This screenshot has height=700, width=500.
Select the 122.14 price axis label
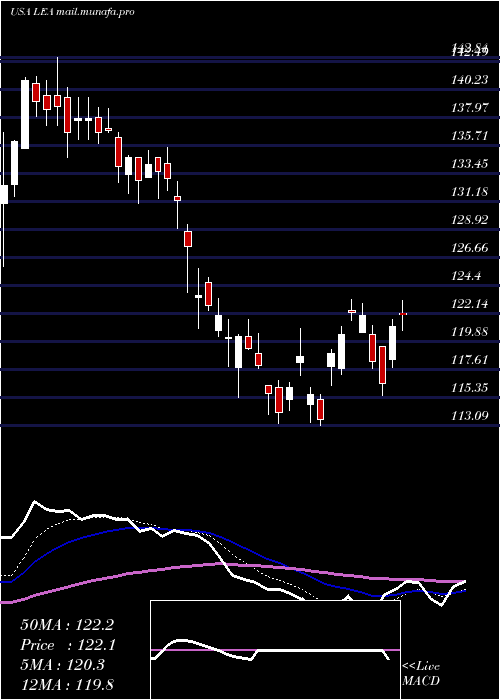pos(469,304)
